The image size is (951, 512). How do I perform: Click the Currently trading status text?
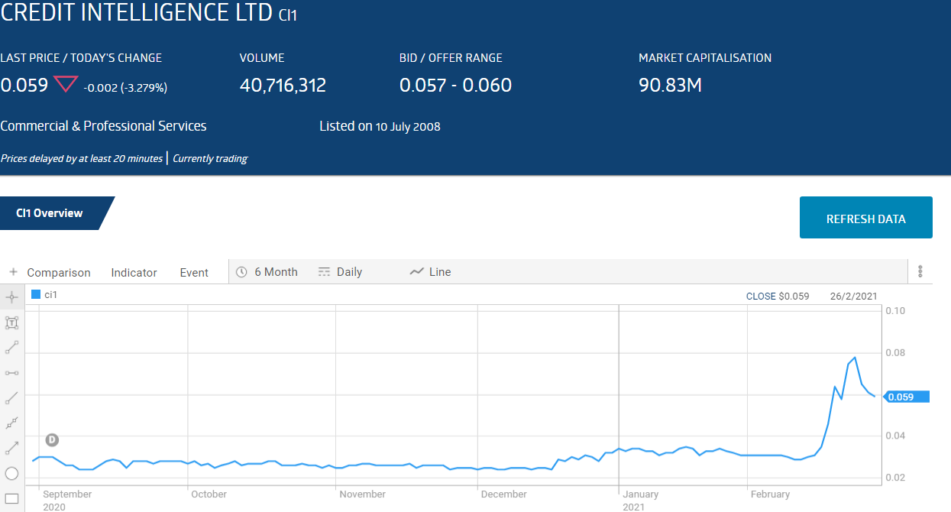click(x=210, y=158)
